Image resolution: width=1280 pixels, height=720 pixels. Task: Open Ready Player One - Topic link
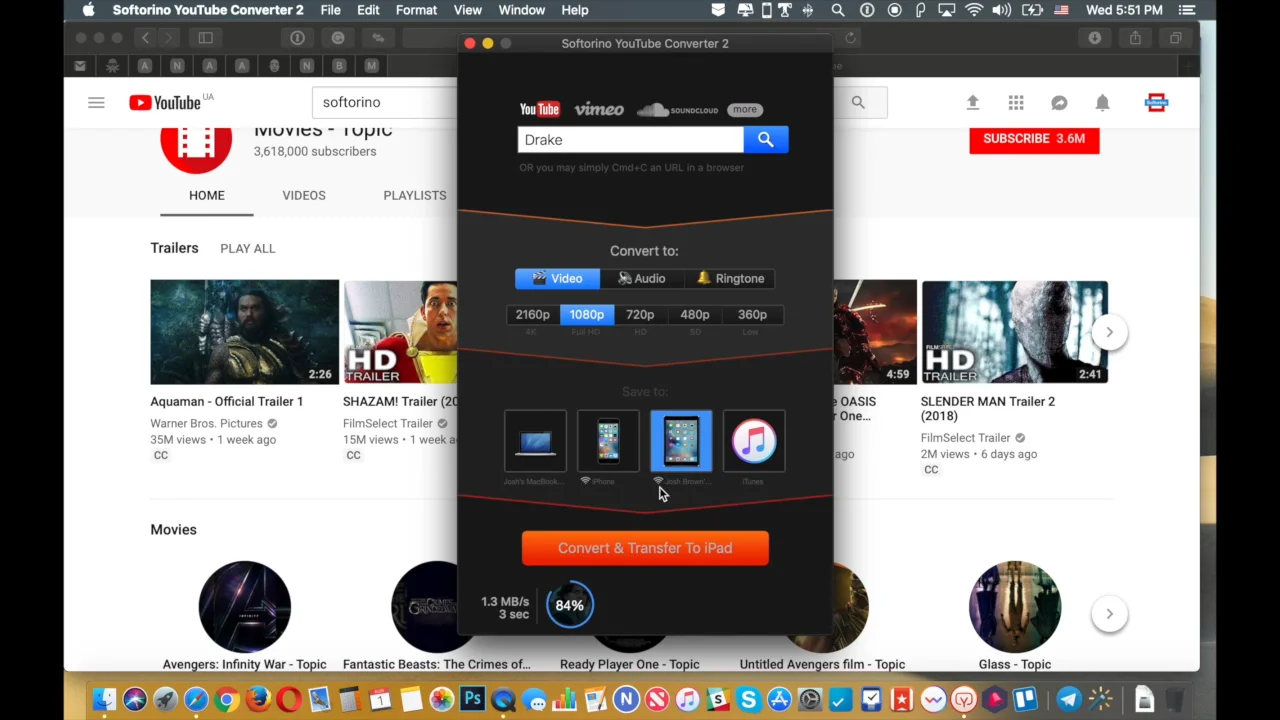click(x=629, y=664)
